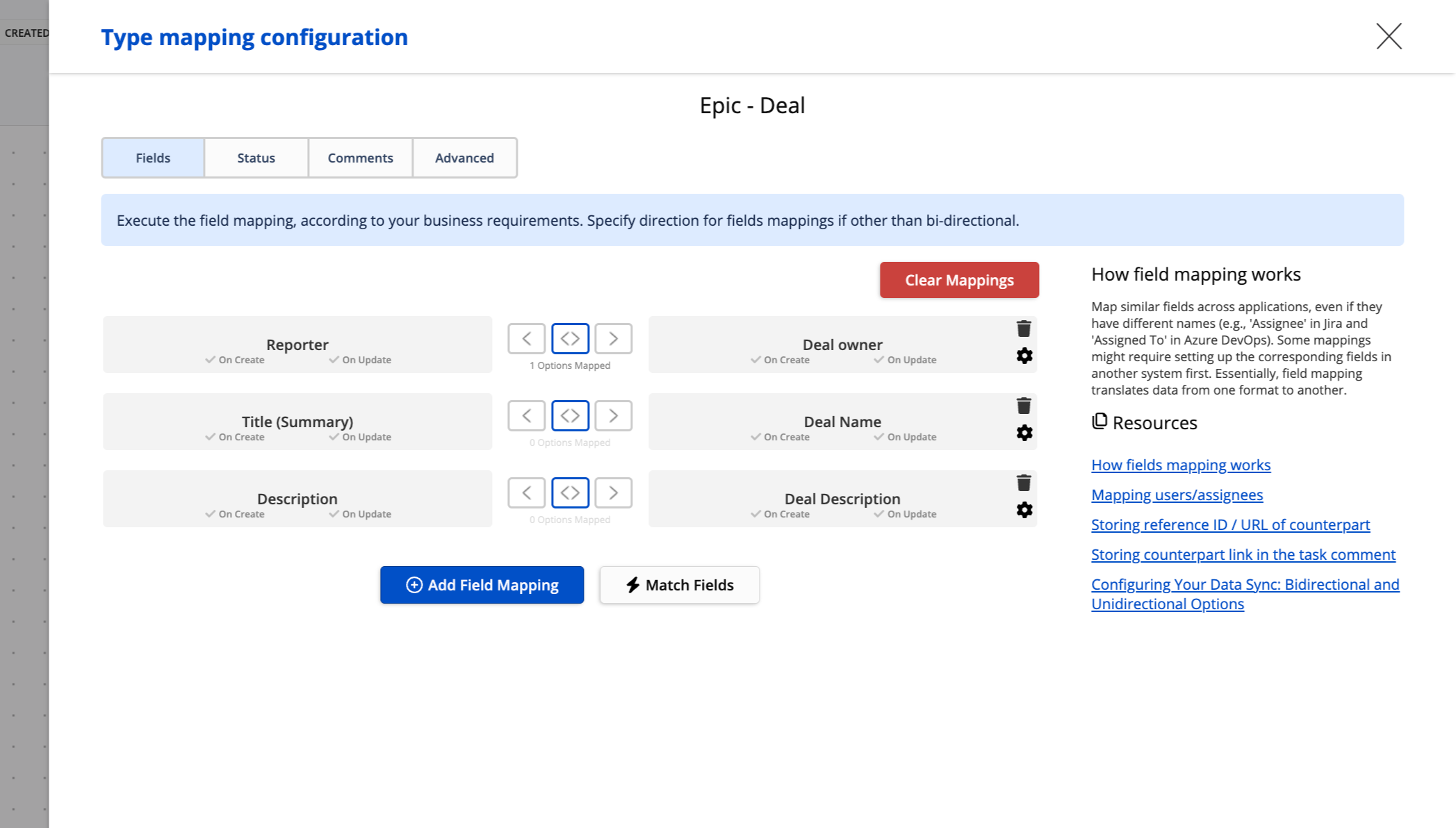Image resolution: width=1456 pixels, height=828 pixels.
Task: Select bidirectional sync for Description mapping
Action: point(570,493)
